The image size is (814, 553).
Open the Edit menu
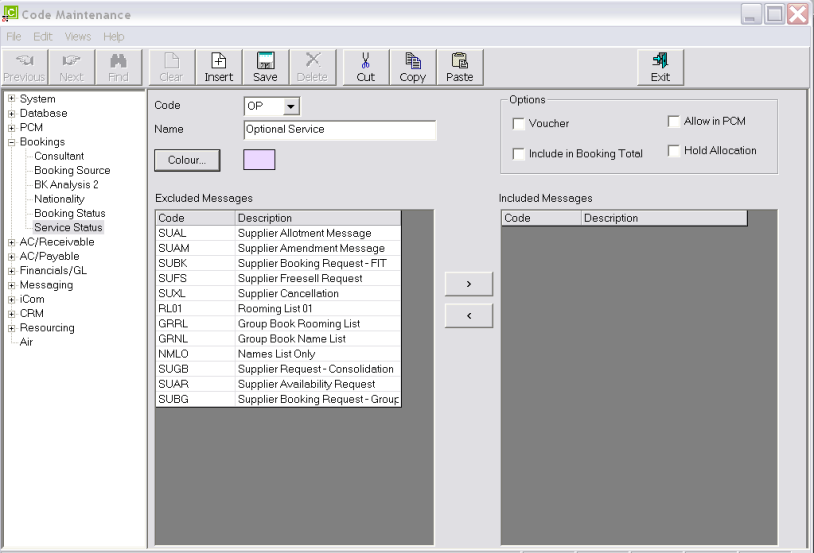(x=43, y=37)
